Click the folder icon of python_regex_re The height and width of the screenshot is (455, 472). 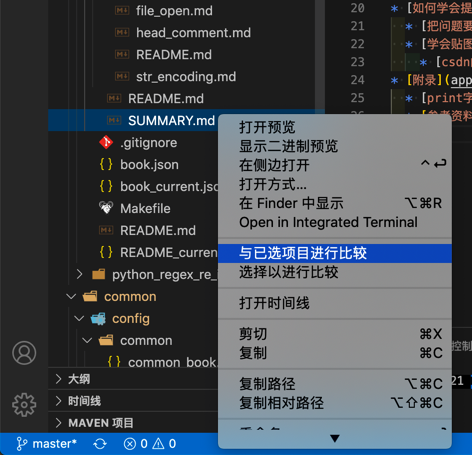click(x=98, y=274)
